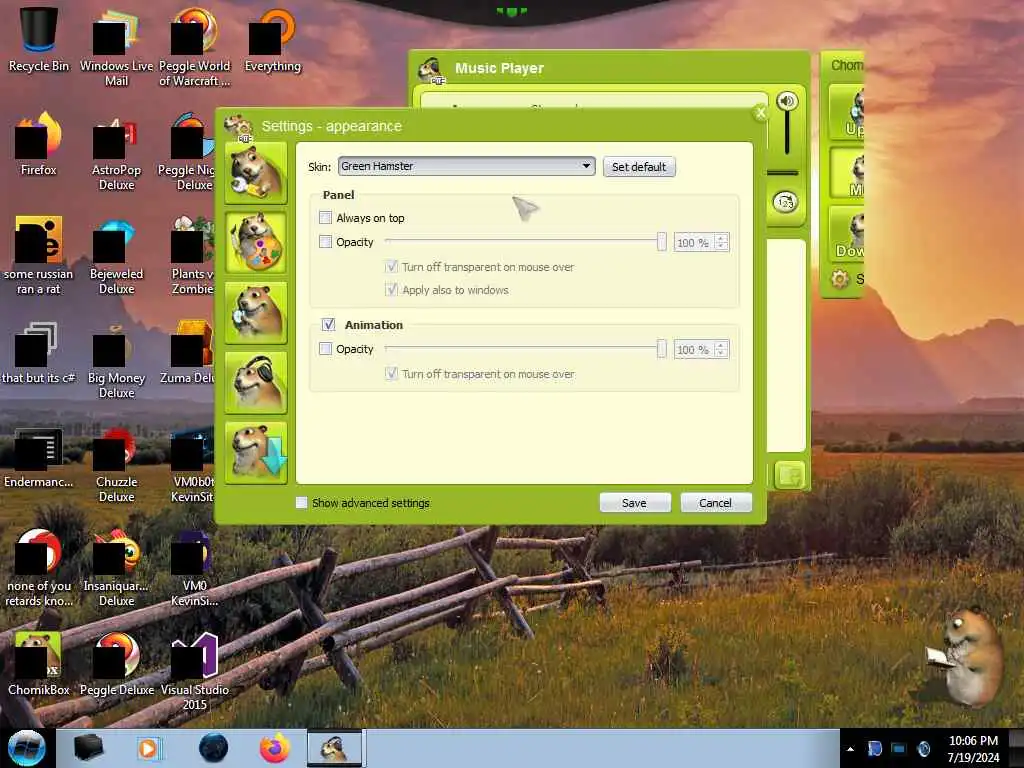1024x768 pixels.
Task: Select the Peggle World of Warcraft desktop icon
Action: point(195,47)
